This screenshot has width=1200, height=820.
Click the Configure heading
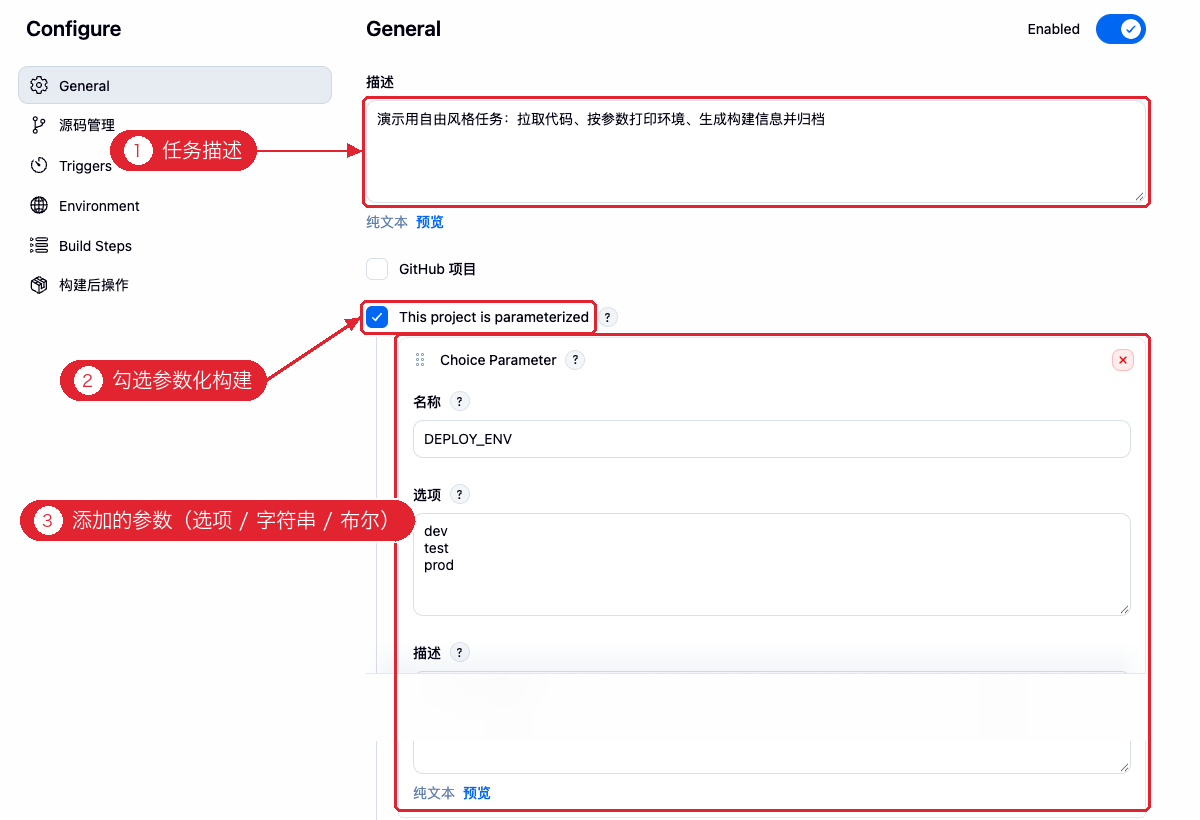[x=74, y=29]
